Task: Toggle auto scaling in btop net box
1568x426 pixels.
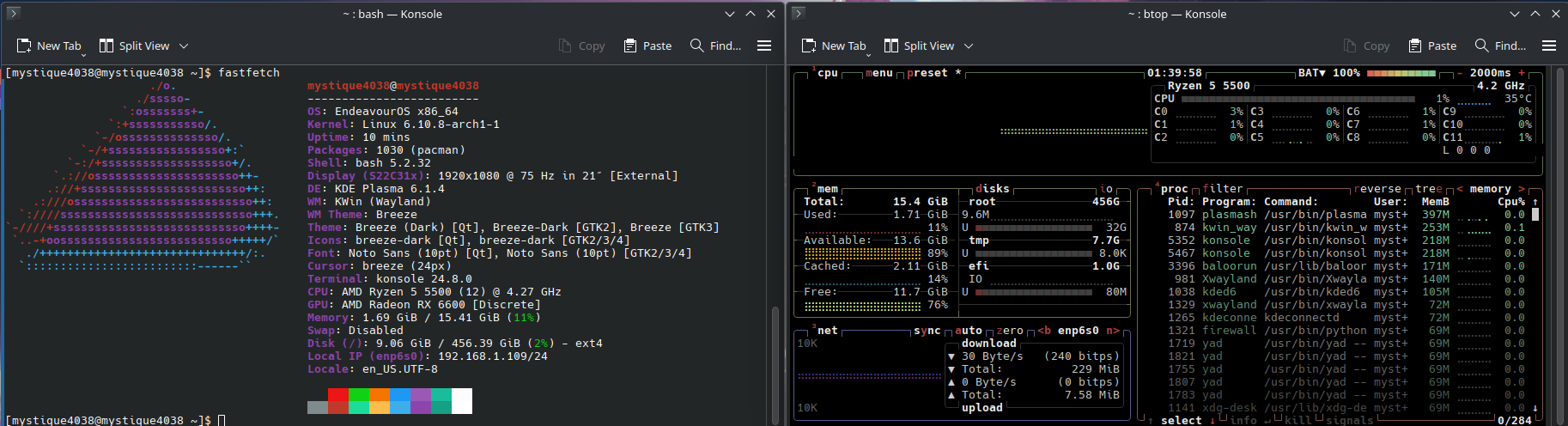Action: click(969, 331)
